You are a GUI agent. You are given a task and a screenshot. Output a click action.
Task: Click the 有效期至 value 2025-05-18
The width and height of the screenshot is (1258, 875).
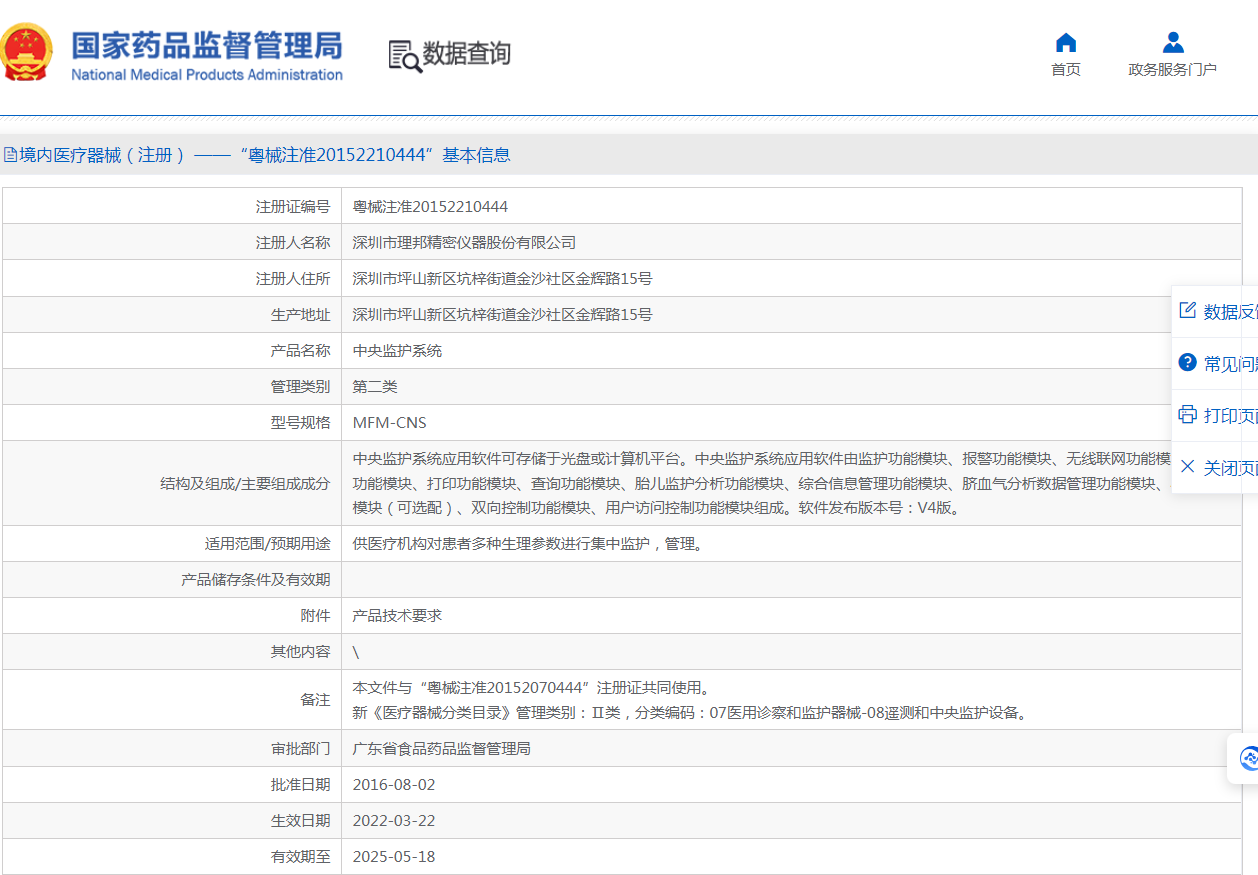[x=394, y=857]
